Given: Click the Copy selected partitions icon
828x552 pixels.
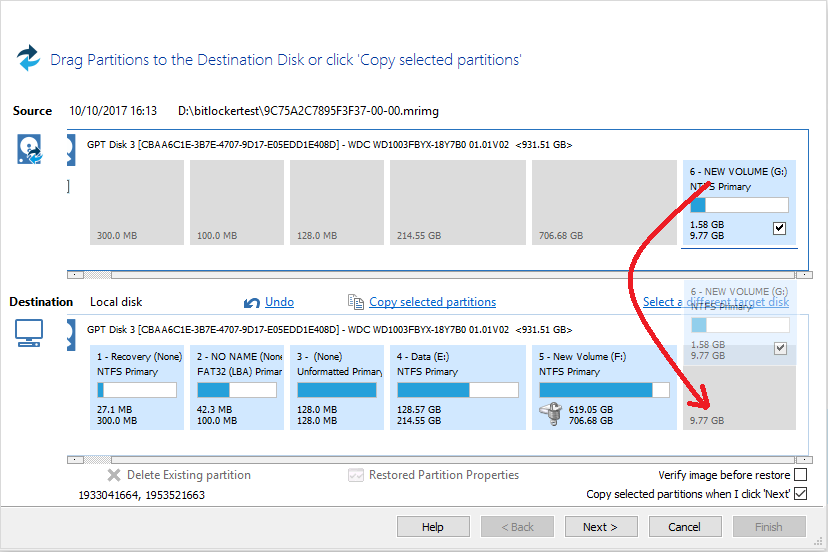Looking at the screenshot, I should point(355,302).
